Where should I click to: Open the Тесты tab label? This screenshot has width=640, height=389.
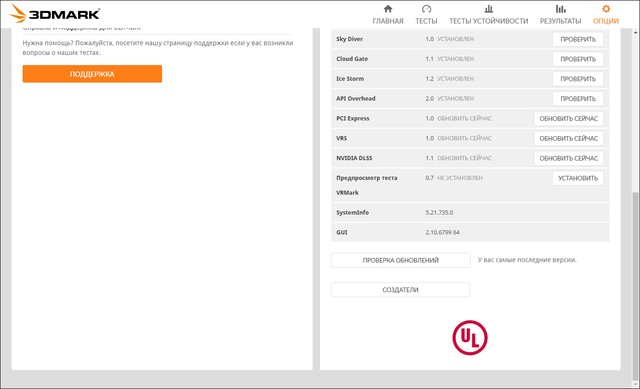tap(426, 21)
